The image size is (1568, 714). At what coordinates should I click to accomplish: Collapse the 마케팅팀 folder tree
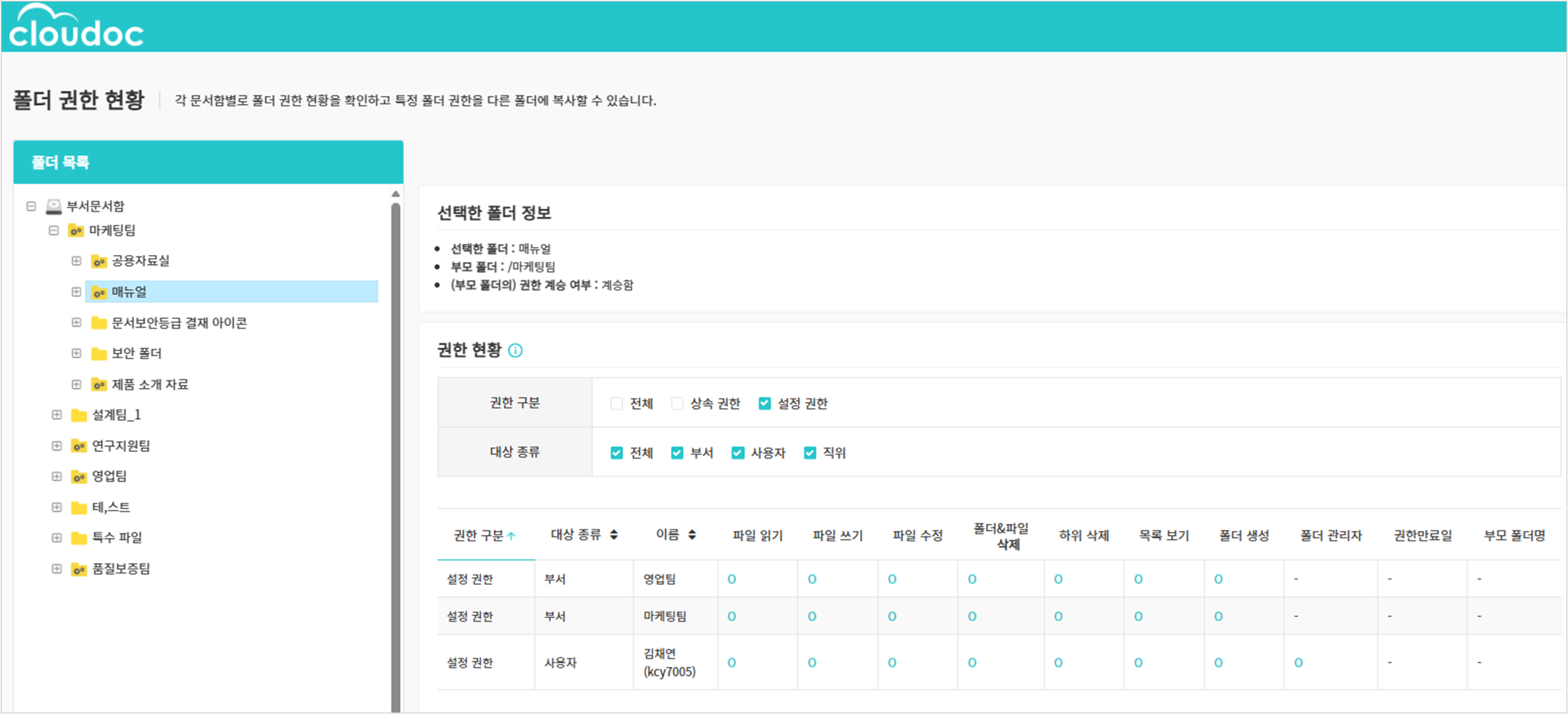click(x=53, y=231)
